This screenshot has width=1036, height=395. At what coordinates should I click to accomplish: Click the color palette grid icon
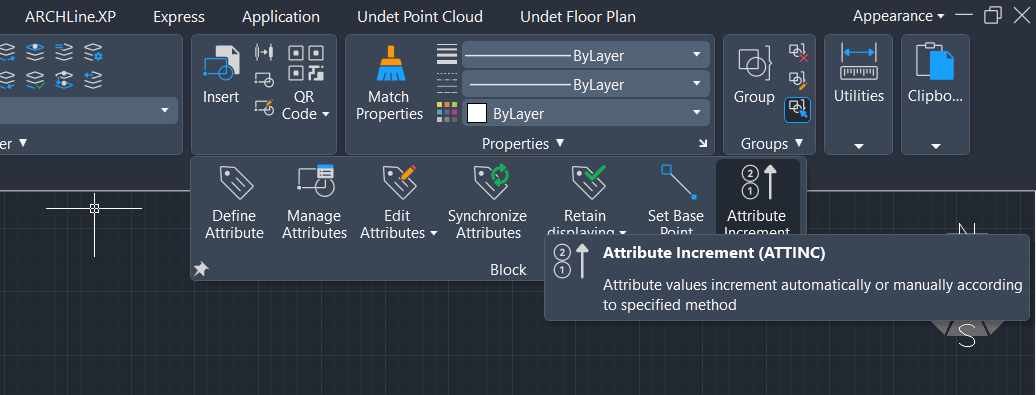[x=447, y=112]
